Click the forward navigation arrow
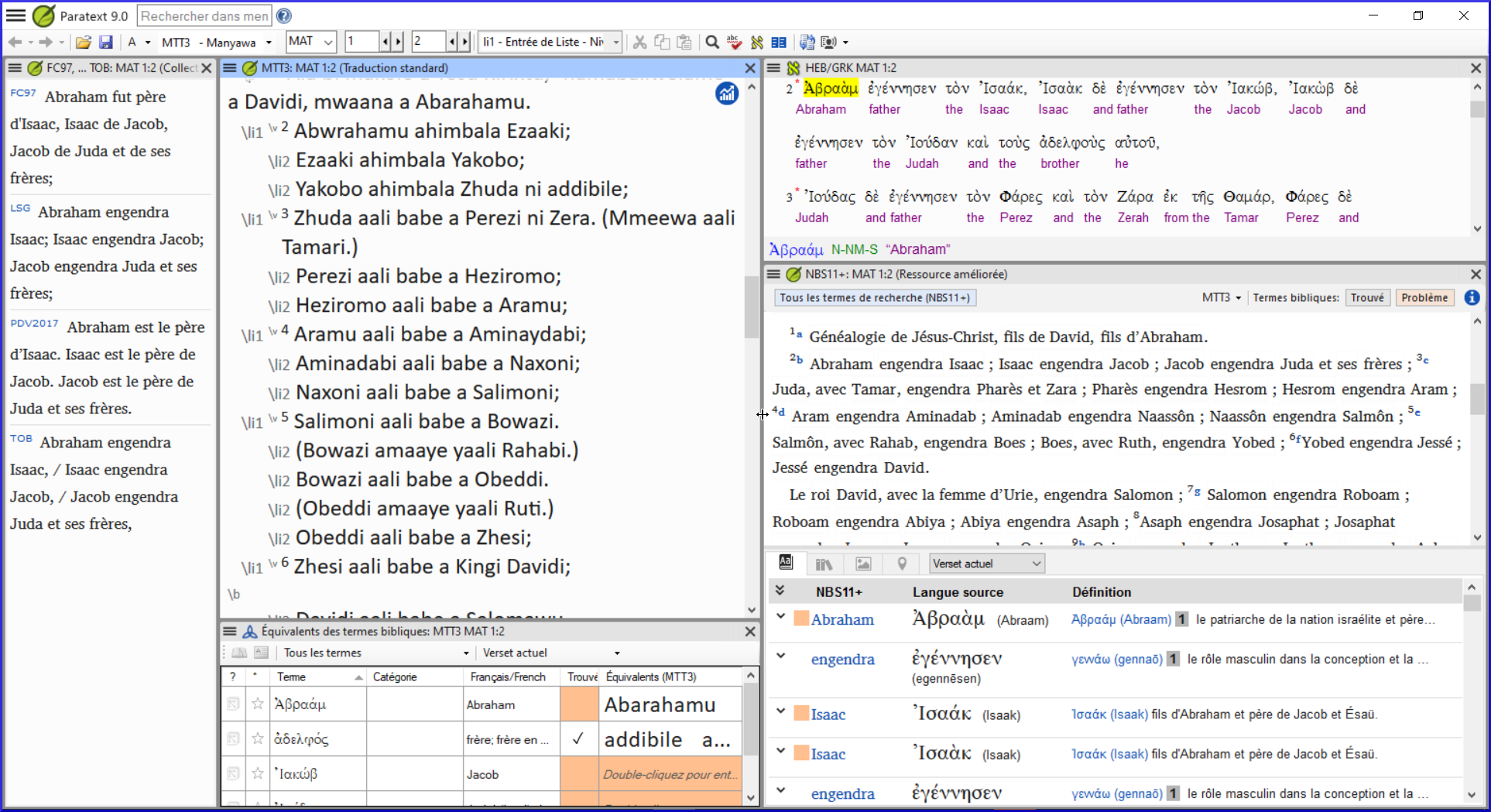 click(x=46, y=42)
